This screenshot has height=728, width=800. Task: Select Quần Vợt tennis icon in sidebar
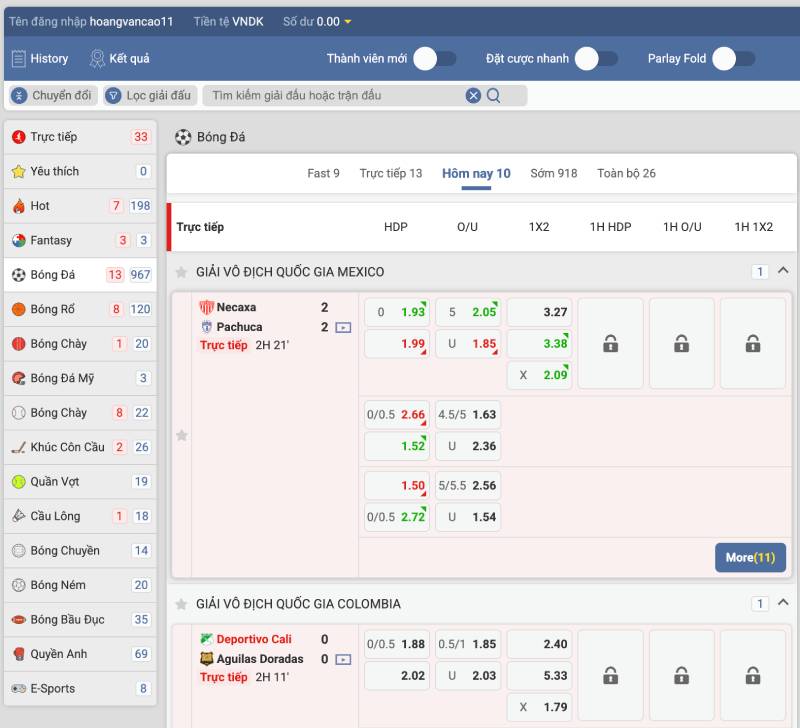pos(19,481)
